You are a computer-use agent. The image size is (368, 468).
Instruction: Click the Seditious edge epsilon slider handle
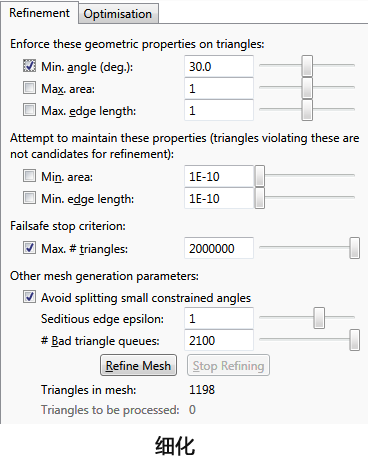pyautogui.click(x=319, y=318)
